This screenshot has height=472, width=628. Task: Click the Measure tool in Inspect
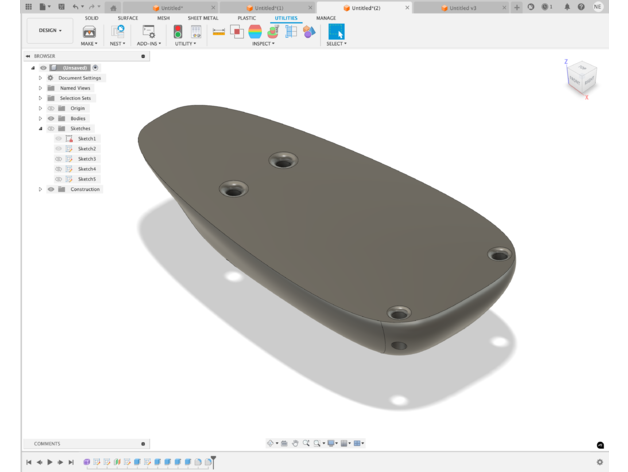pyautogui.click(x=218, y=32)
